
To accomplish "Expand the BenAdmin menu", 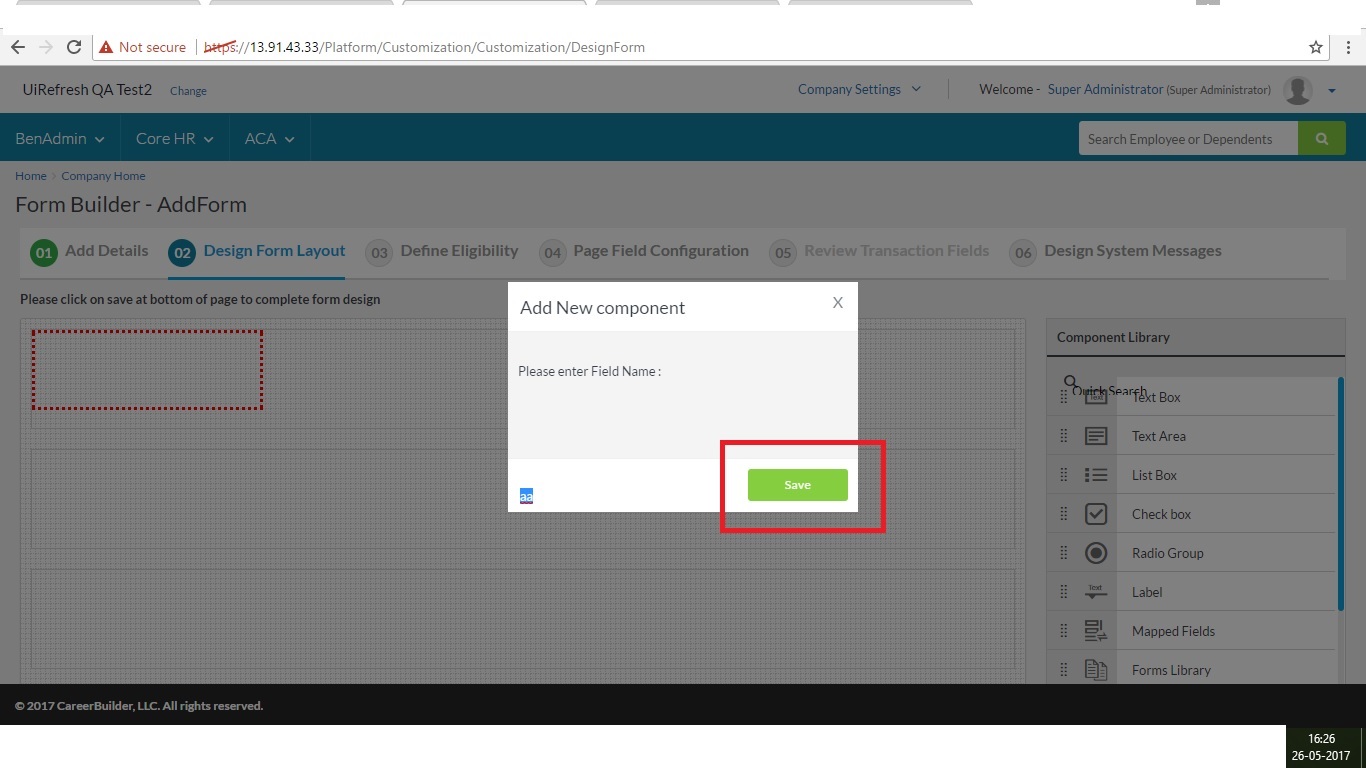I will tap(59, 139).
